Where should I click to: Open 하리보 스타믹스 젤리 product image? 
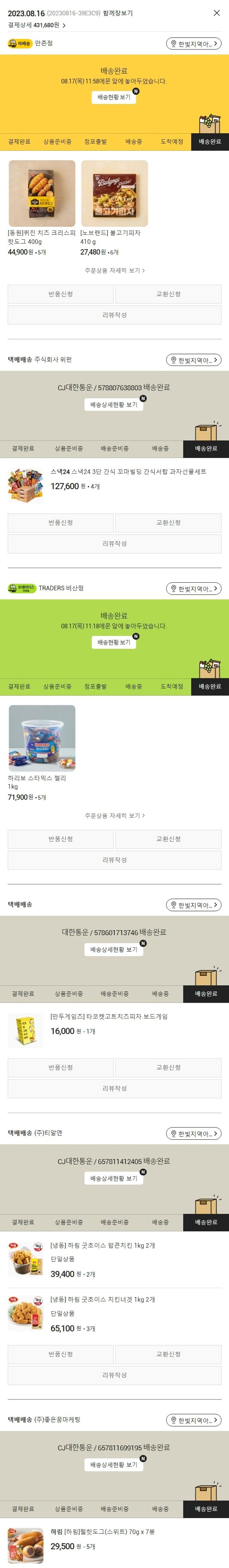[42, 738]
